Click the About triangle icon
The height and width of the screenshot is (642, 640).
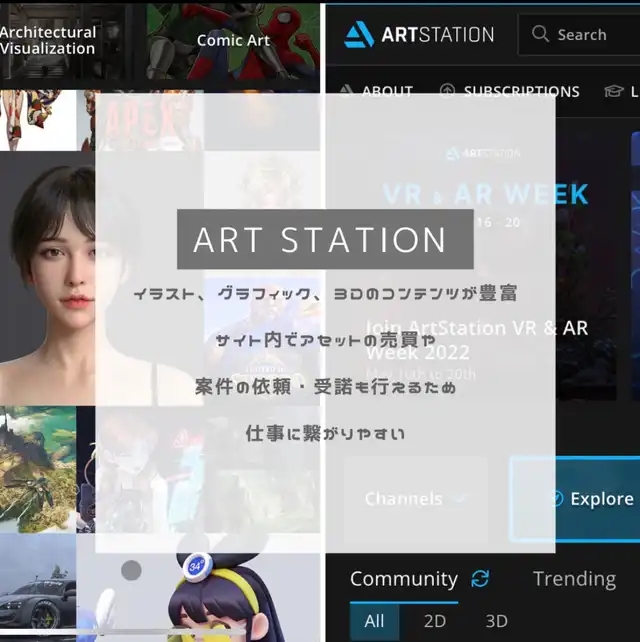[x=346, y=91]
